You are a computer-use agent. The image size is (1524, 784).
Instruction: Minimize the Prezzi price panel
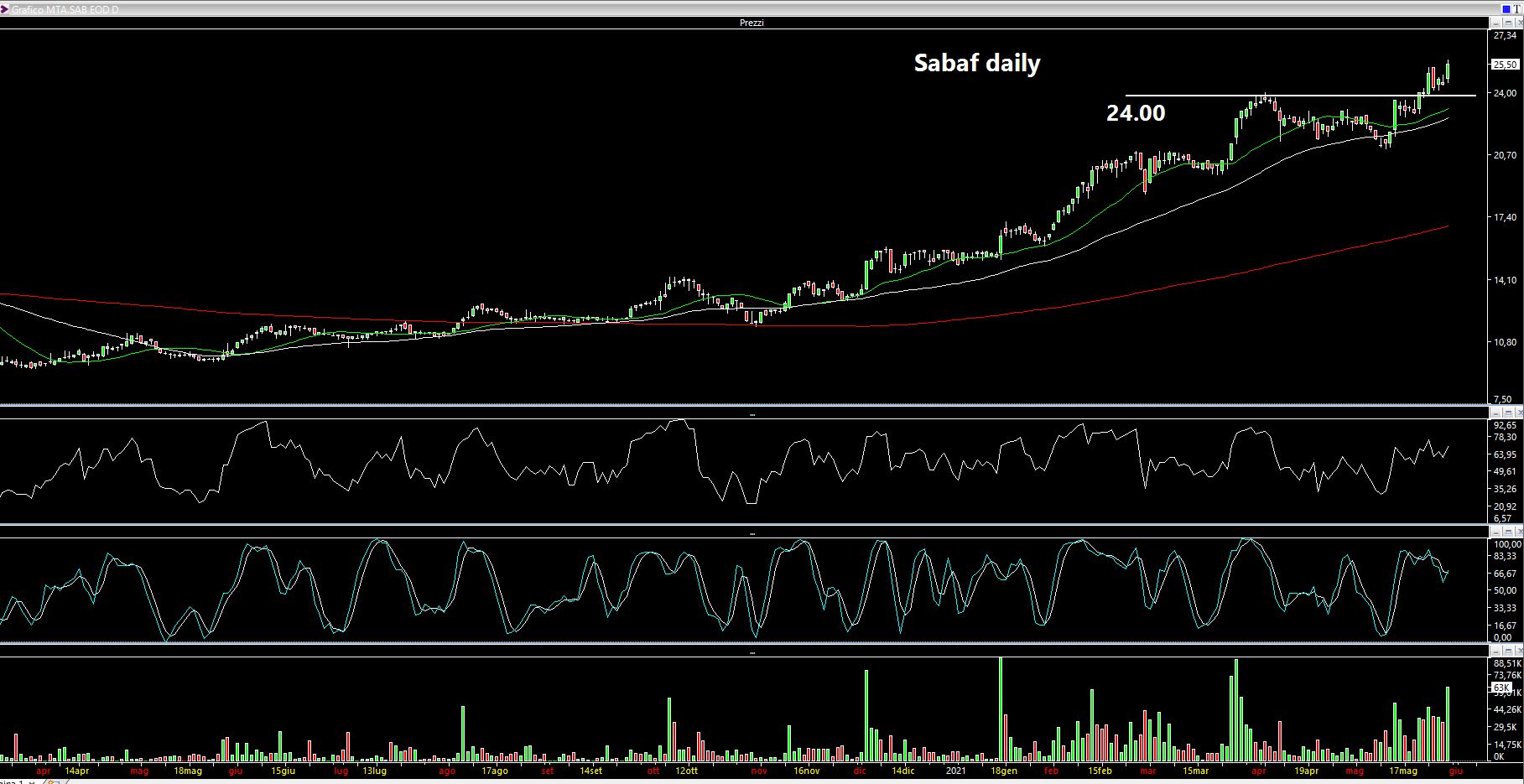pyautogui.click(x=1495, y=23)
